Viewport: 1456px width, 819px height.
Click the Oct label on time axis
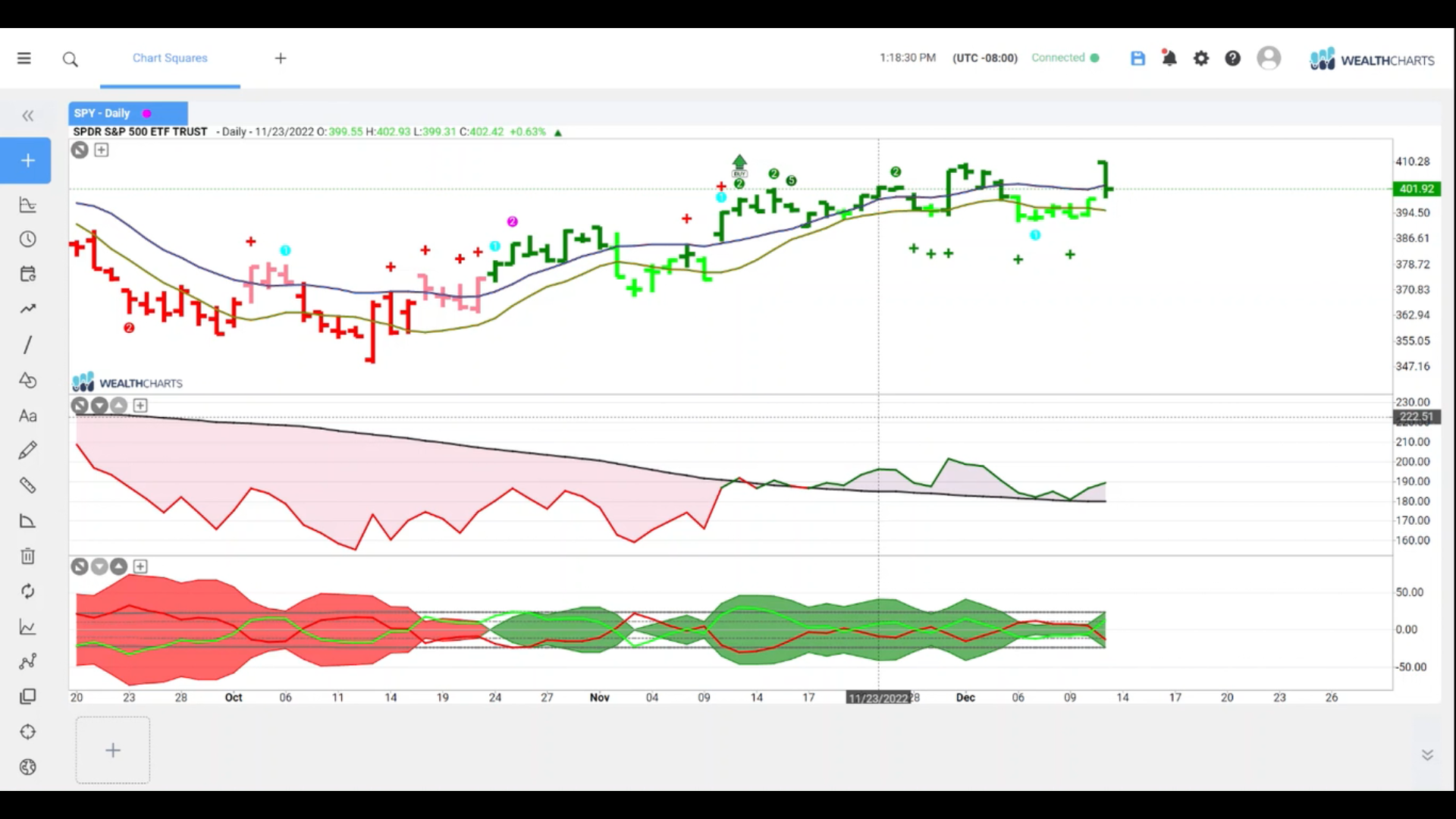pyautogui.click(x=234, y=698)
